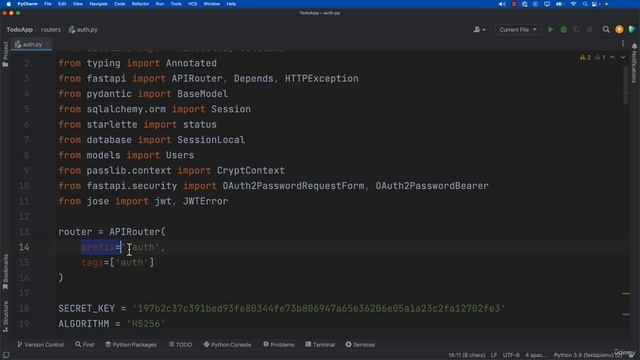Click OAuth2PasswordBearer in the import line
Viewport: 640px width, 360px height.
click(x=432, y=186)
